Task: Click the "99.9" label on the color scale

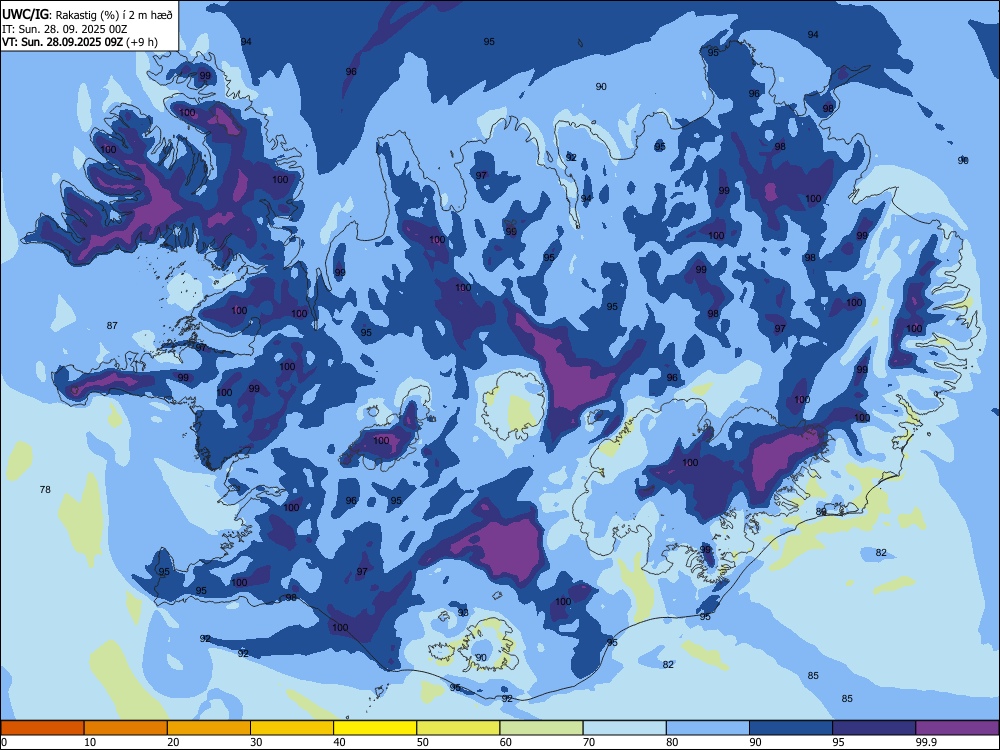Action: (926, 742)
